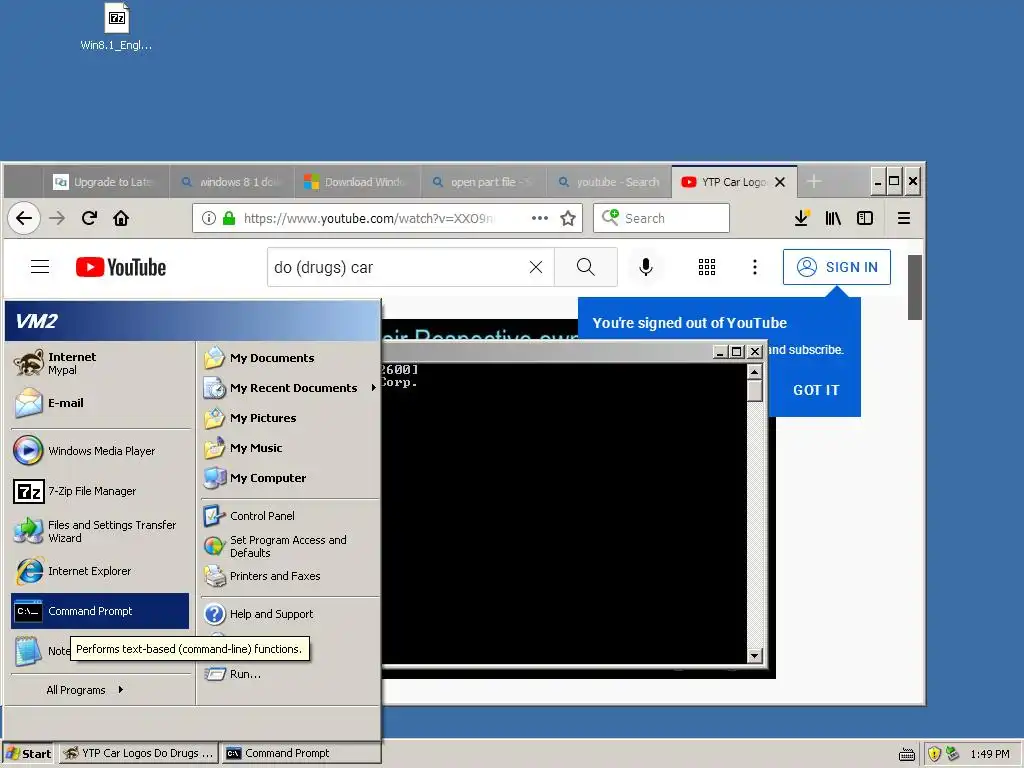Click the SIGN IN button
Screen dimensions: 1024x768
click(837, 267)
